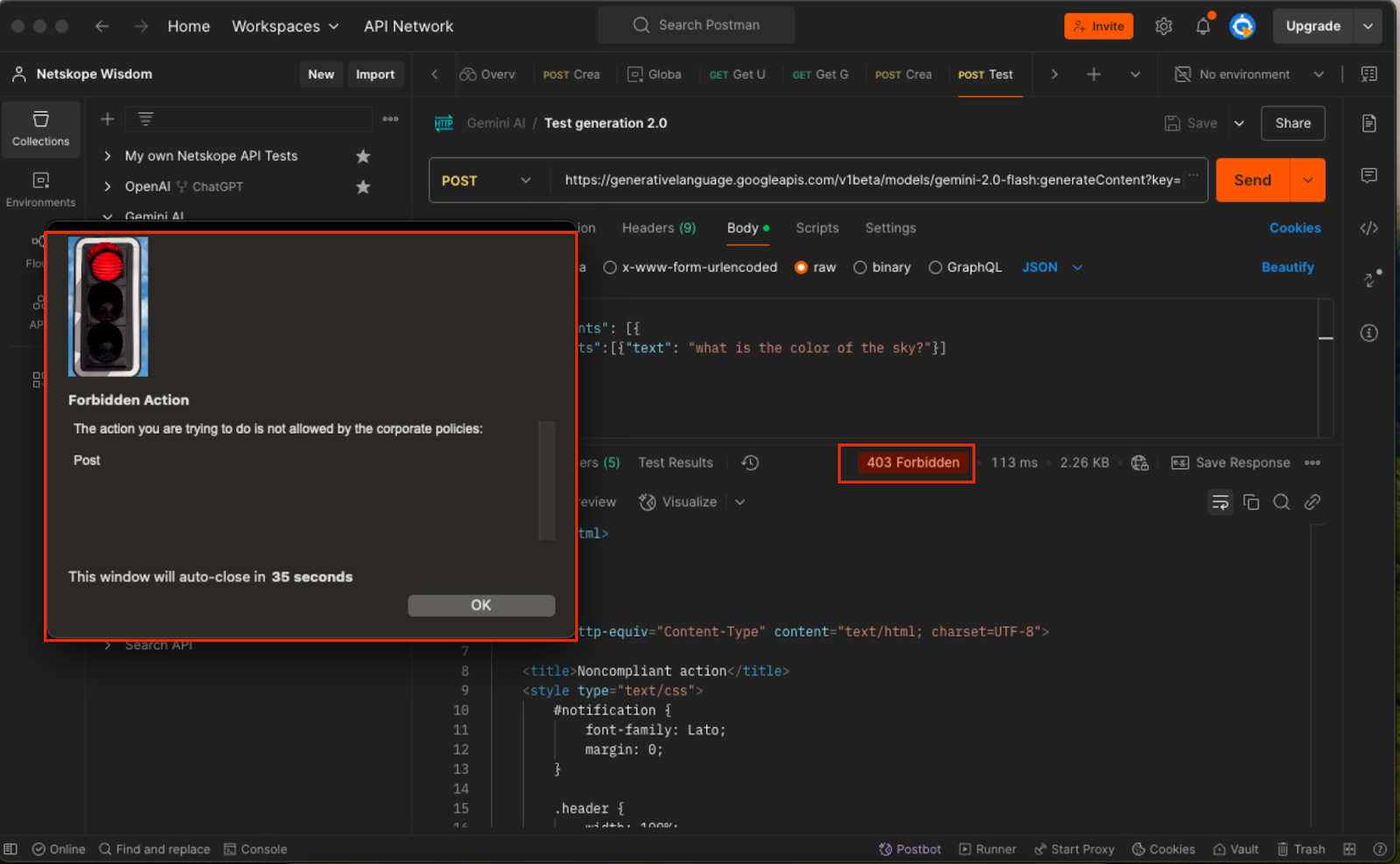Switch to the Scripts tab
This screenshot has height=864, width=1400.
click(x=817, y=228)
